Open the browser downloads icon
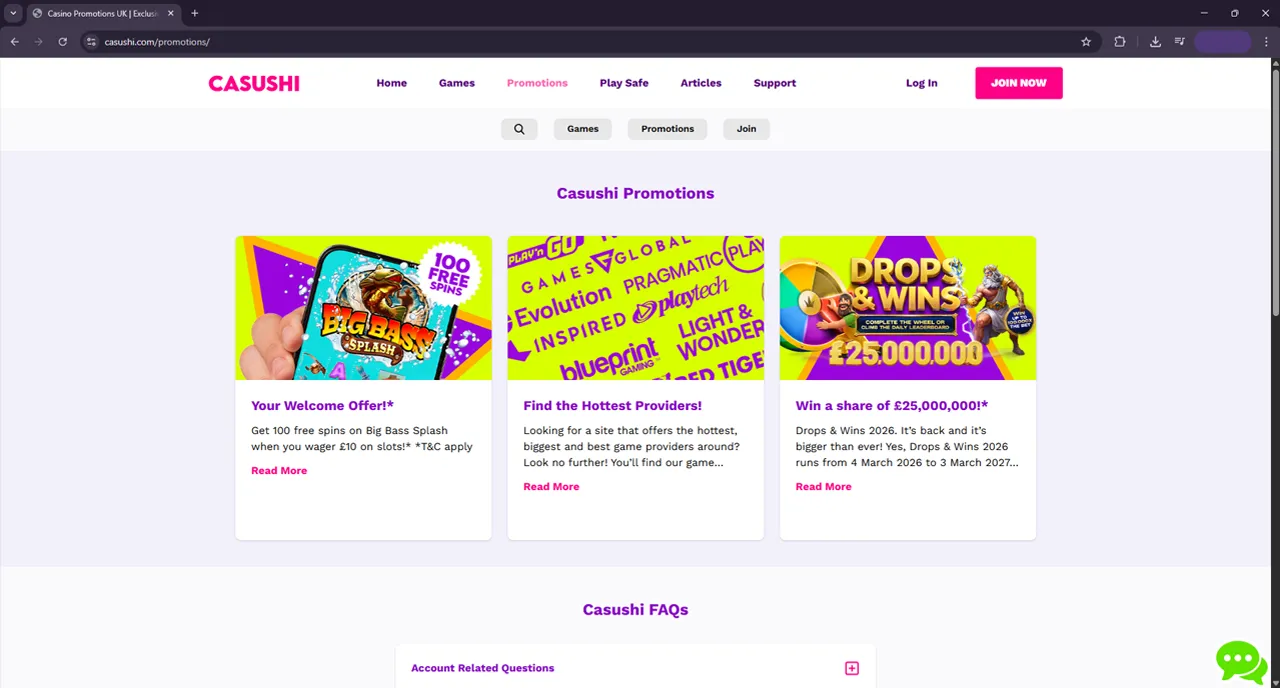Viewport: 1280px width, 688px height. coord(1155,42)
